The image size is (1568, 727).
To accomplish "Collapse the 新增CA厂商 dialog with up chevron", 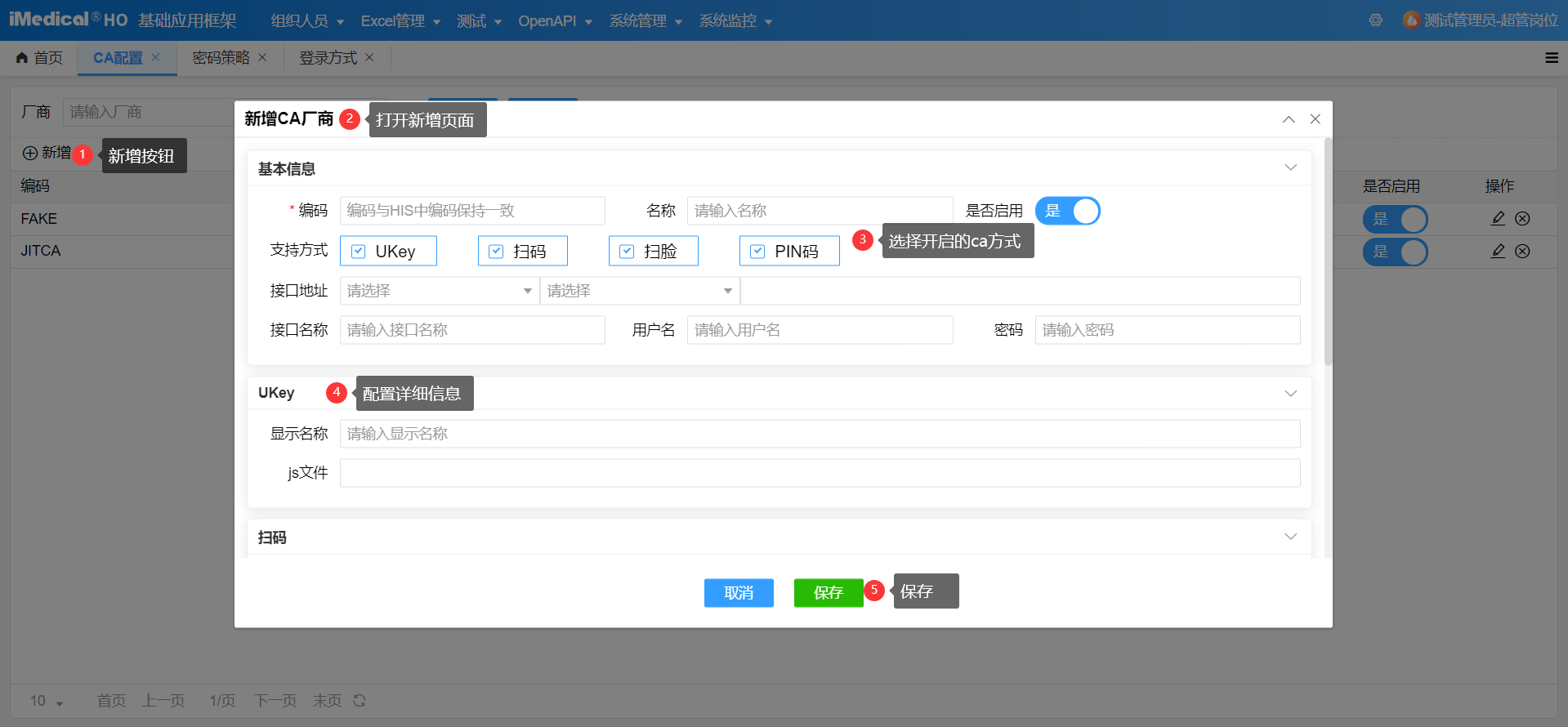I will coord(1289,119).
